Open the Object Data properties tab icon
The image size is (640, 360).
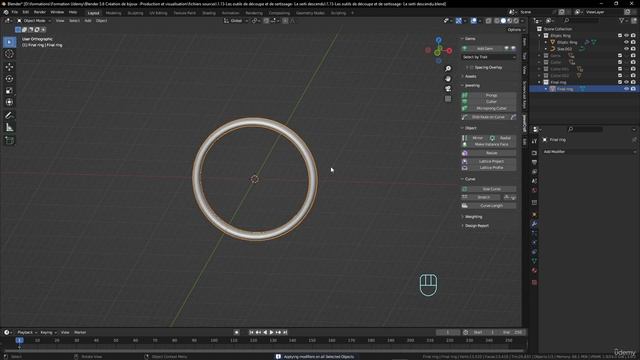coord(534,261)
